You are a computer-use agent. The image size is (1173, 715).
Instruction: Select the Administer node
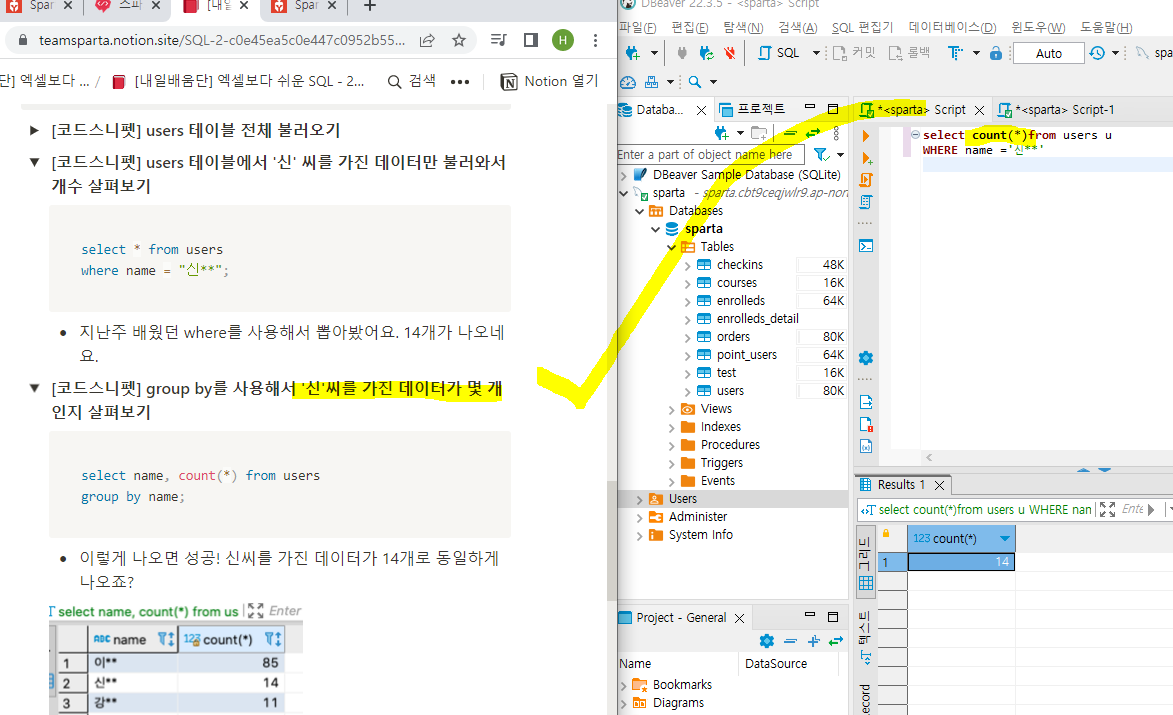point(698,517)
